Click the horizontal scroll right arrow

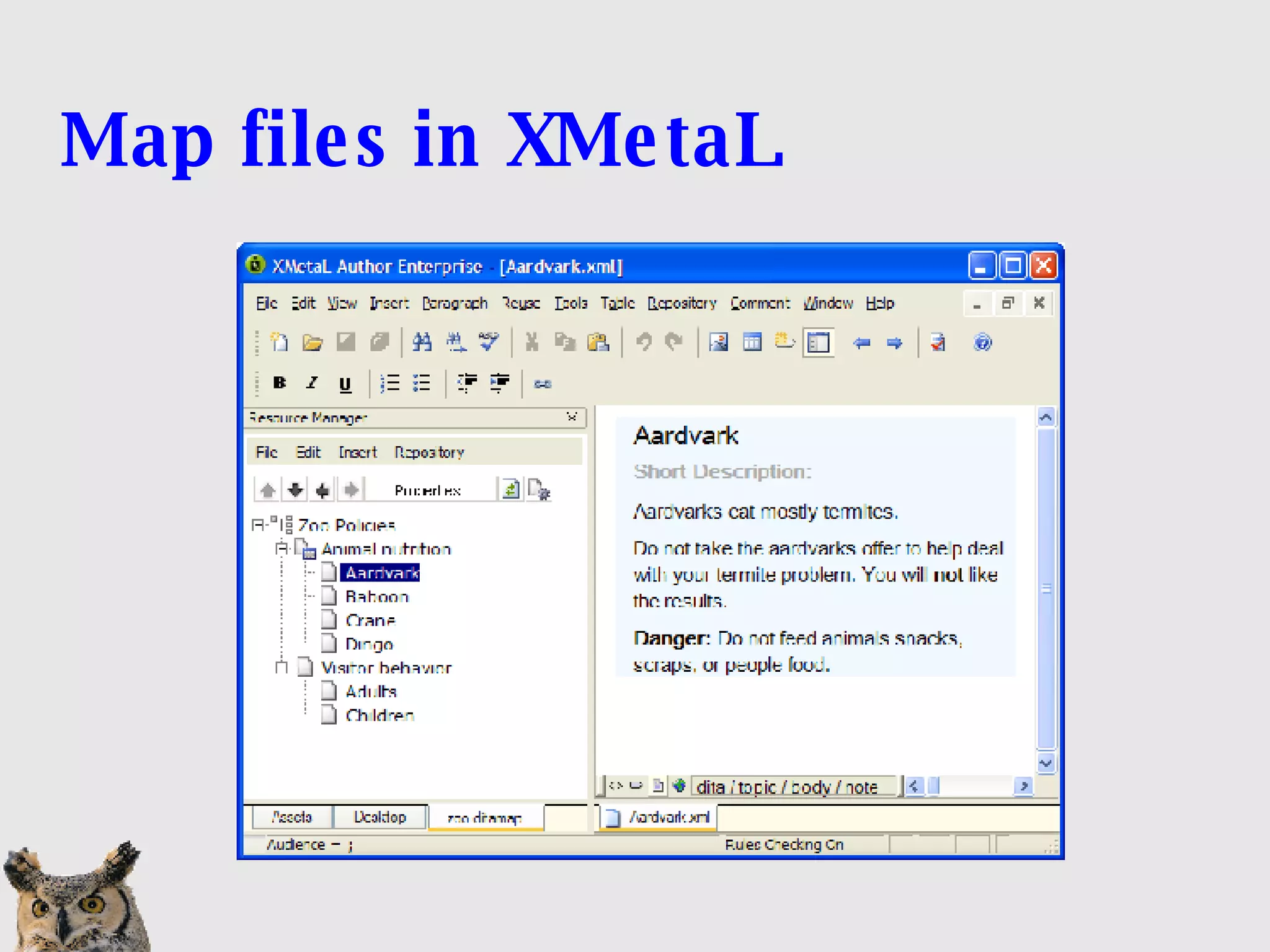point(1024,787)
